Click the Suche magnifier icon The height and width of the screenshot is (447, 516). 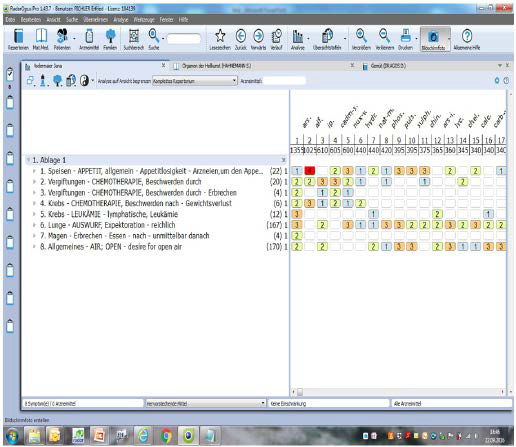tap(154, 36)
